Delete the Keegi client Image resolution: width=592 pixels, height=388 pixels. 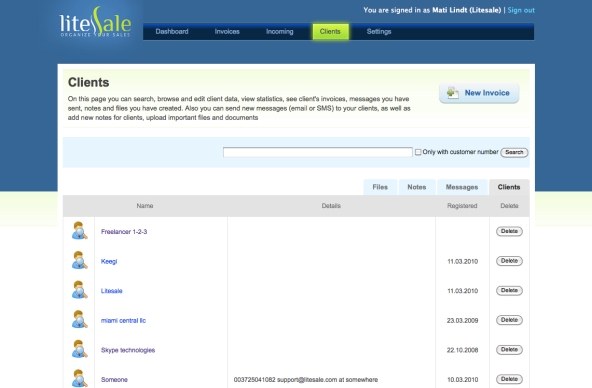tap(509, 261)
